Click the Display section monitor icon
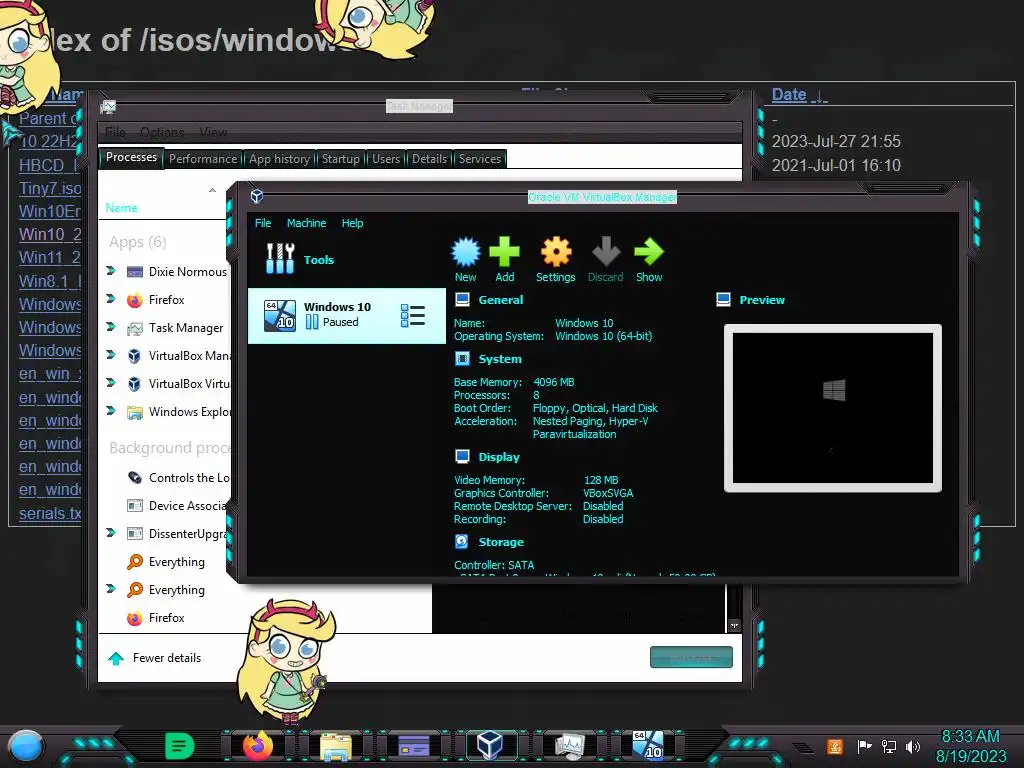The image size is (1024, 768). (x=462, y=456)
